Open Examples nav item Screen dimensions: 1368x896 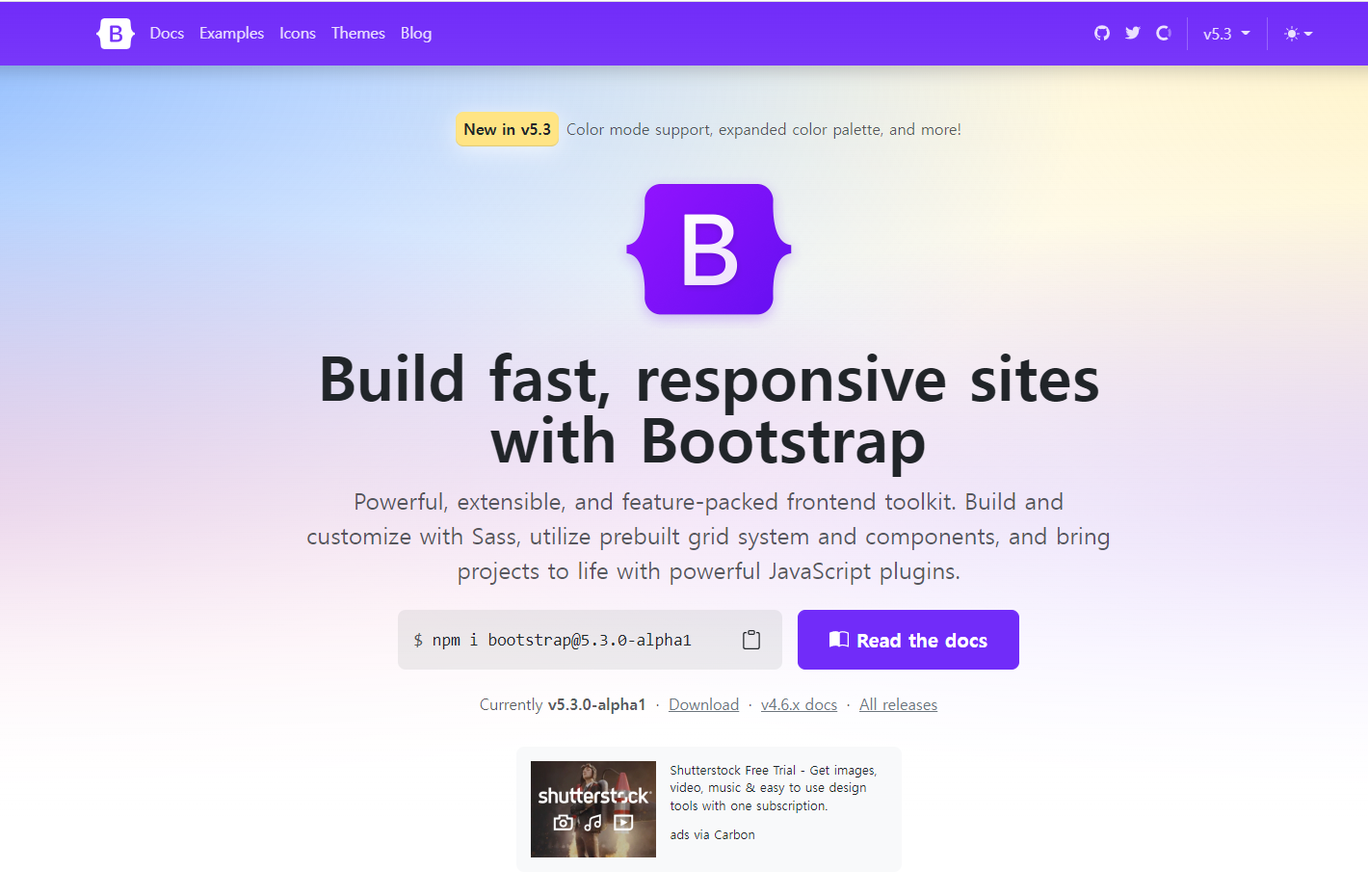coord(231,34)
